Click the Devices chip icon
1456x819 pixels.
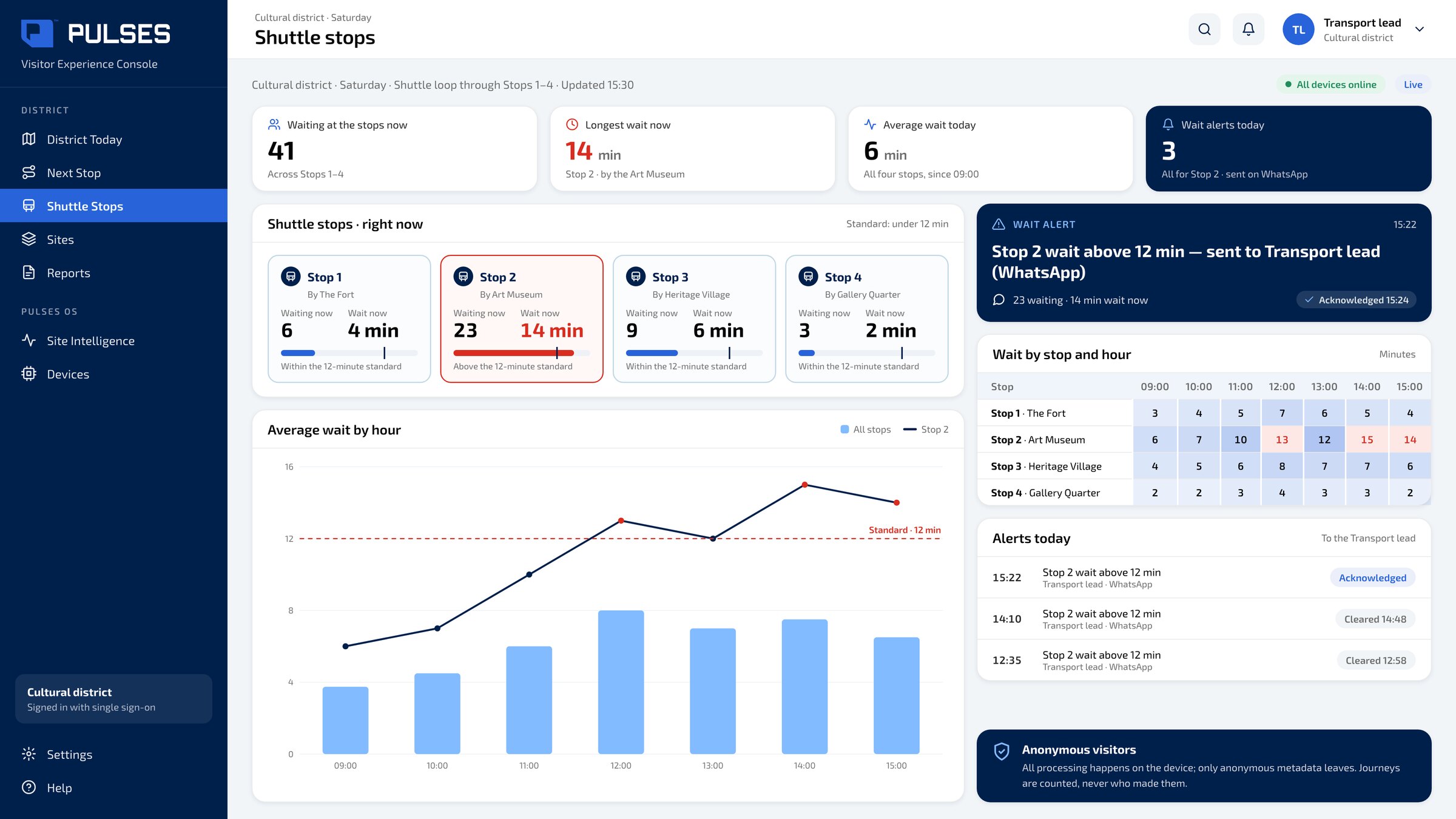click(x=29, y=374)
